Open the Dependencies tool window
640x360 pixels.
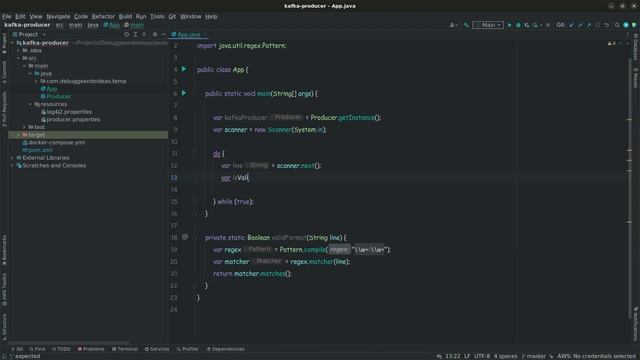pyautogui.click(x=225, y=349)
